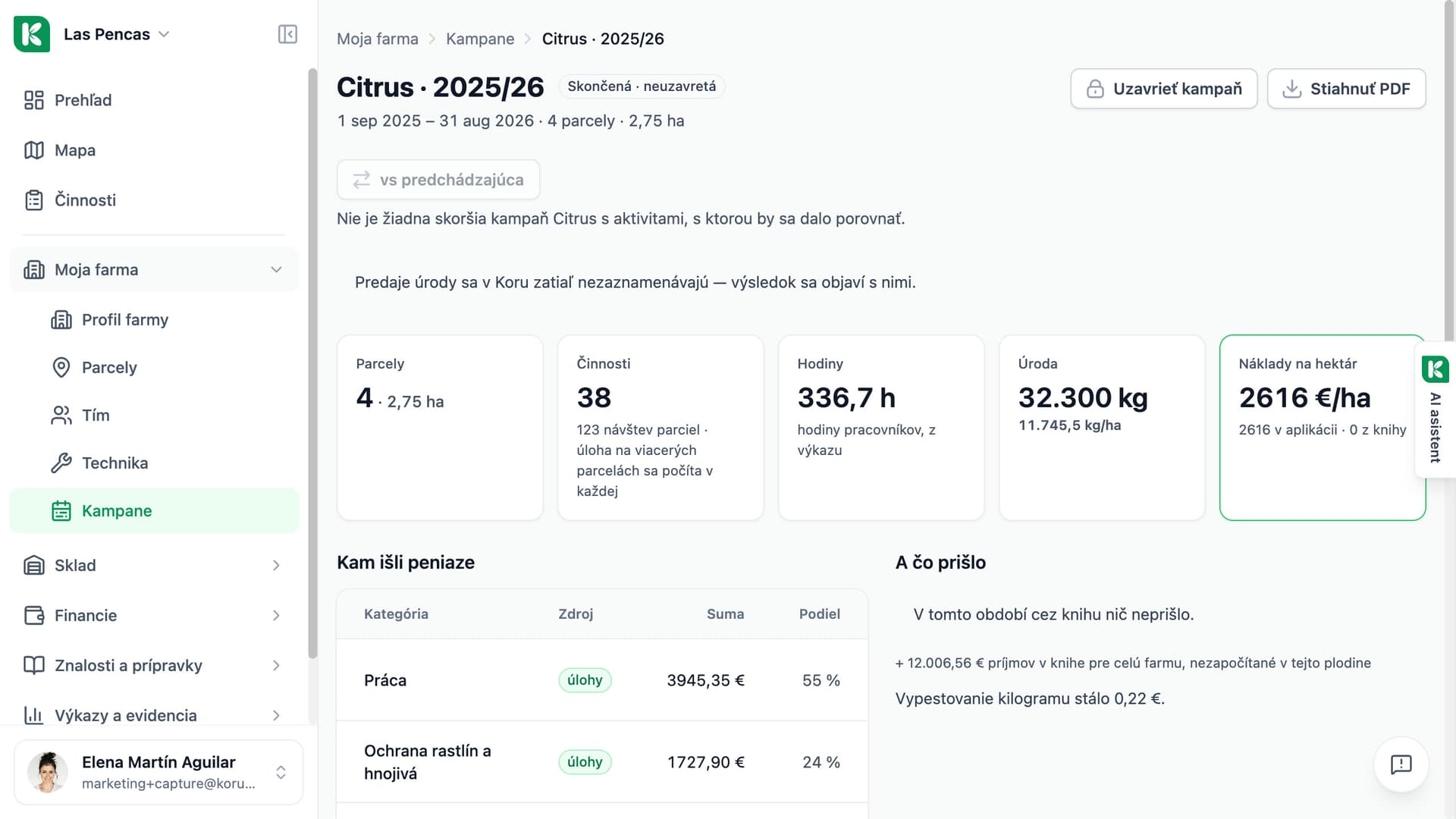Select the Náklady na hektár card
The width and height of the screenshot is (1456, 819).
click(1323, 428)
